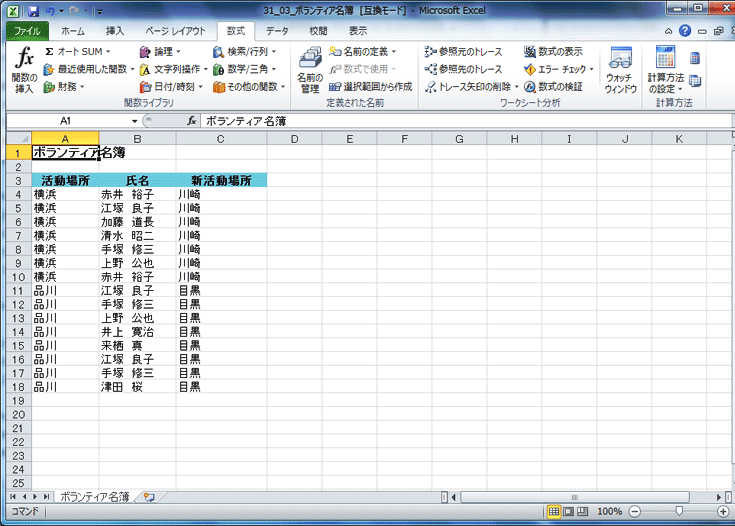Go to last sheet navigation arrow
Screen dimensions: 735x526
46,496
